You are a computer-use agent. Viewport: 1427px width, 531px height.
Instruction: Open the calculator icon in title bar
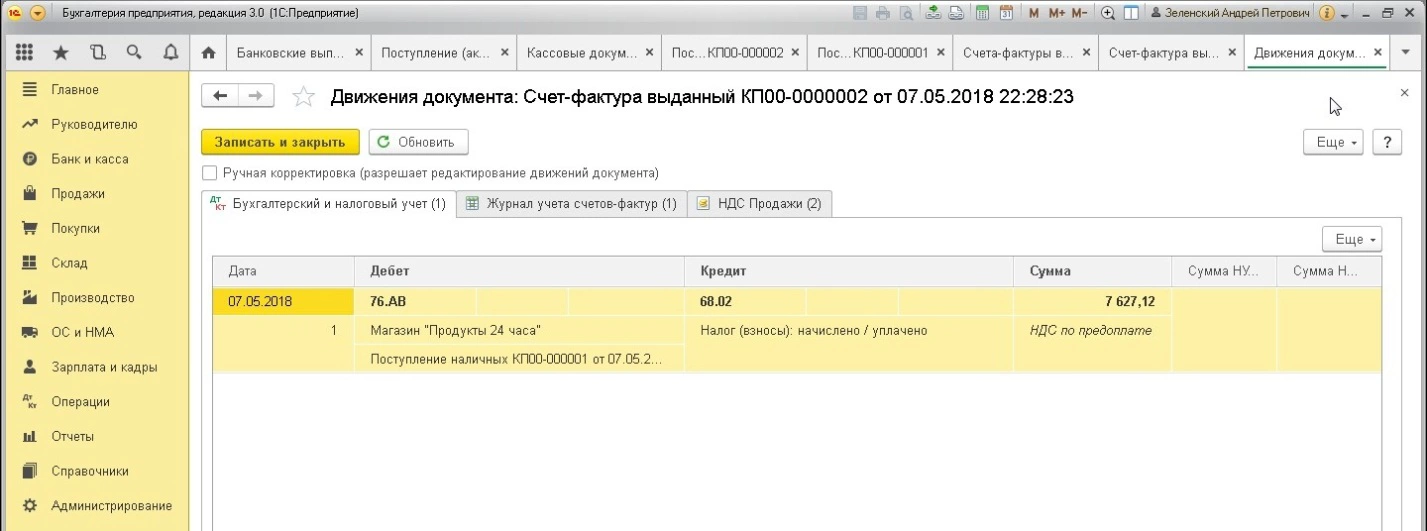(983, 13)
